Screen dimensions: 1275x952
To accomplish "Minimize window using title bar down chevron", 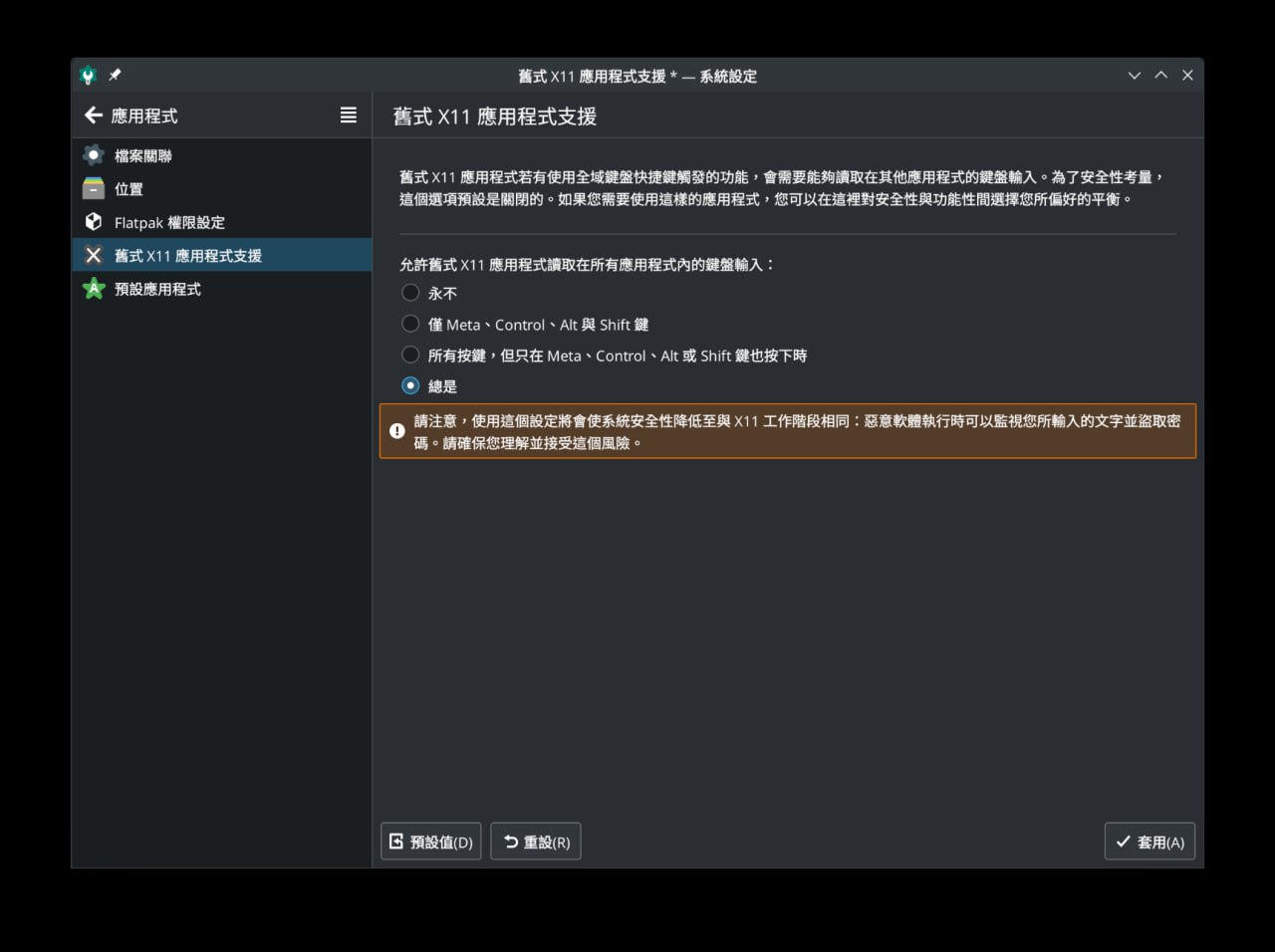I will point(1134,76).
